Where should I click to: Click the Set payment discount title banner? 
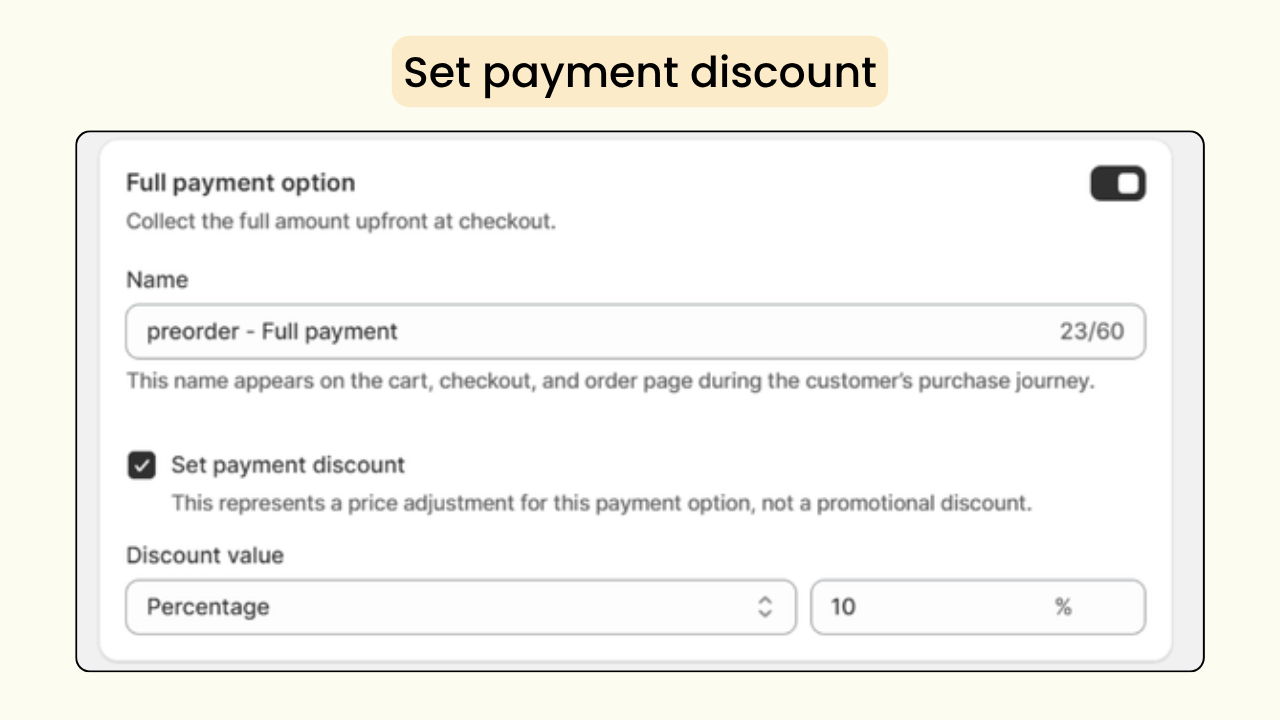(639, 71)
